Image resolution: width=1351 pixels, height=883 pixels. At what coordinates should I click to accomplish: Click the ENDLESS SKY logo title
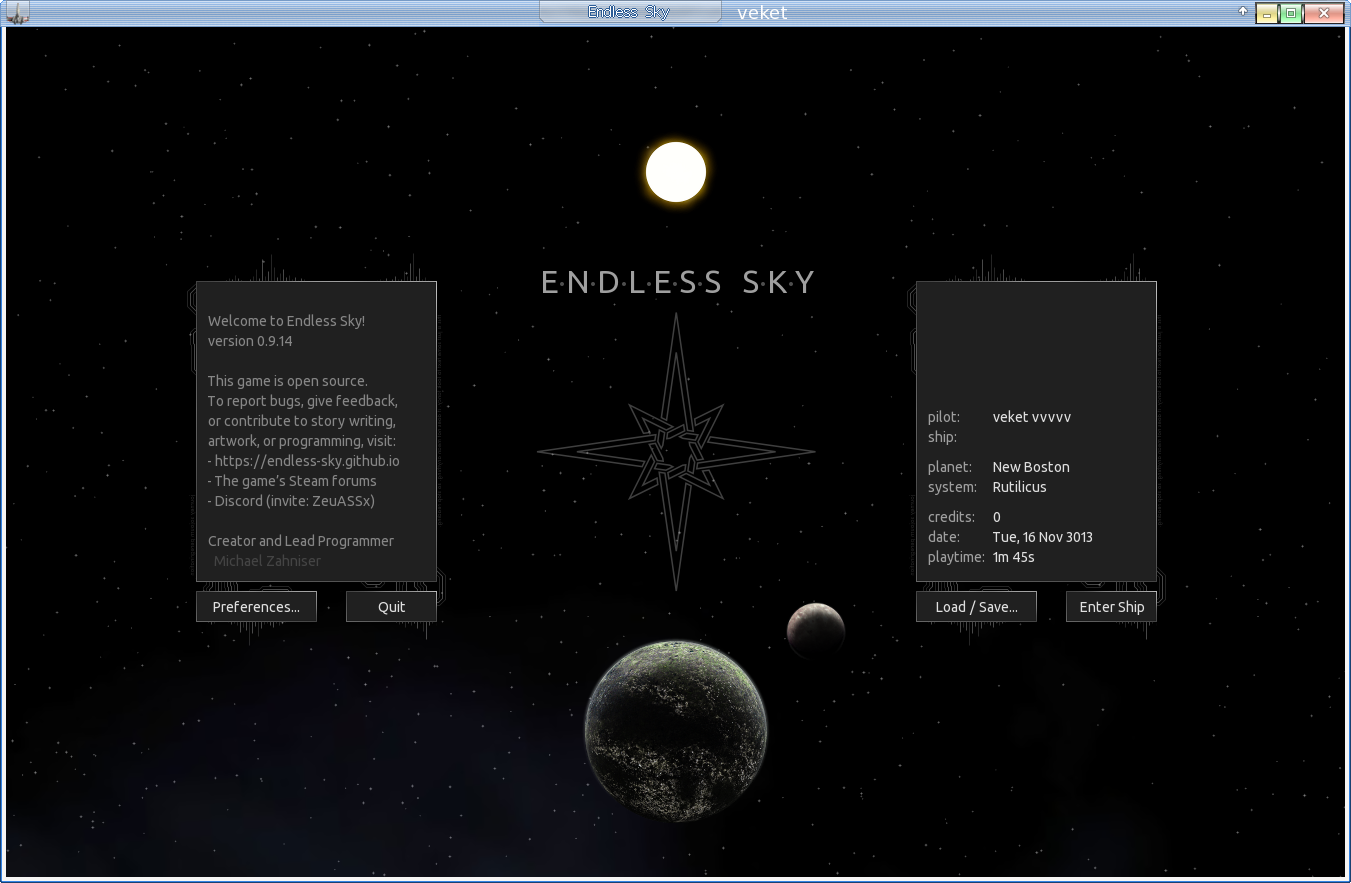pyautogui.click(x=678, y=283)
